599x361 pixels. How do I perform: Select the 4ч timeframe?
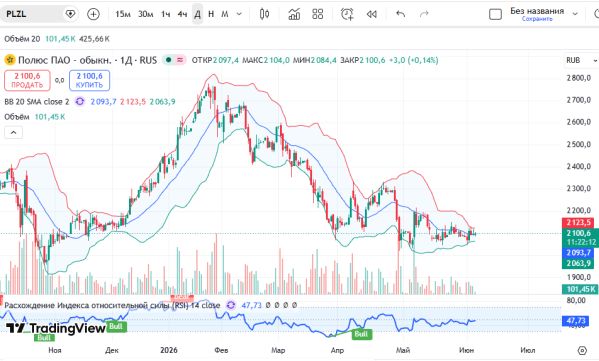click(x=182, y=14)
